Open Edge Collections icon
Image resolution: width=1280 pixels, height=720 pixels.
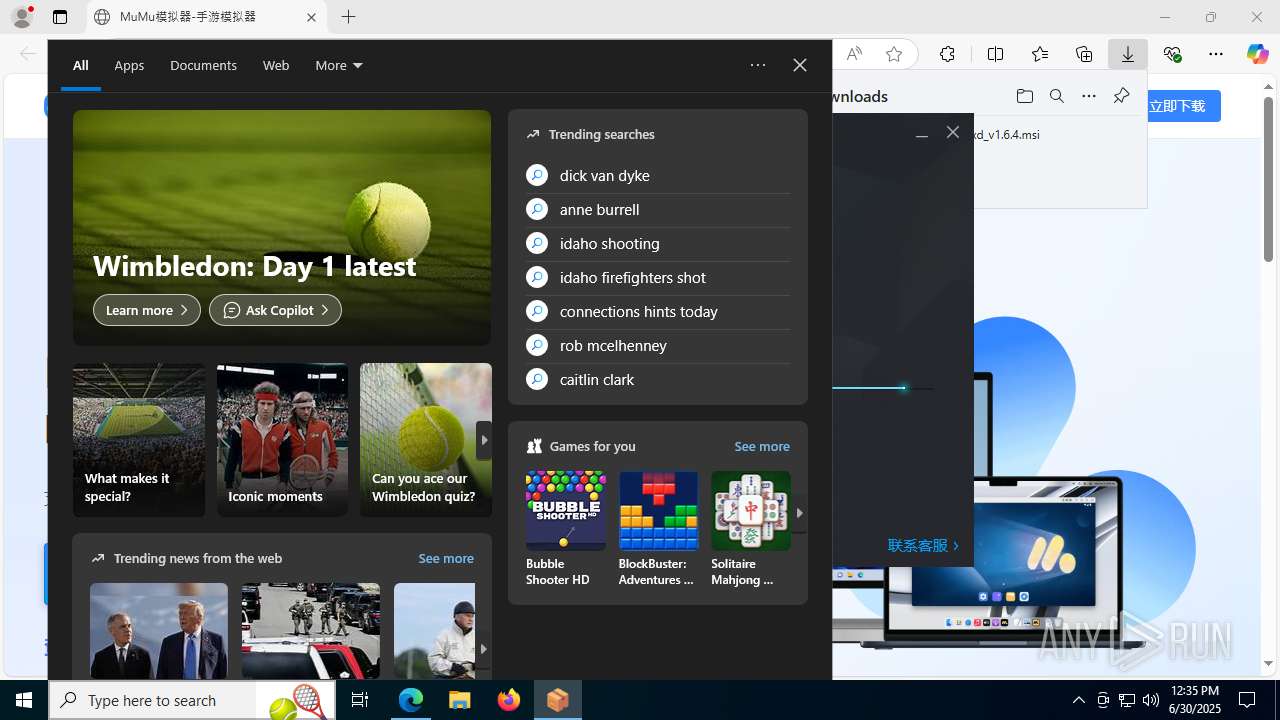(x=1084, y=54)
